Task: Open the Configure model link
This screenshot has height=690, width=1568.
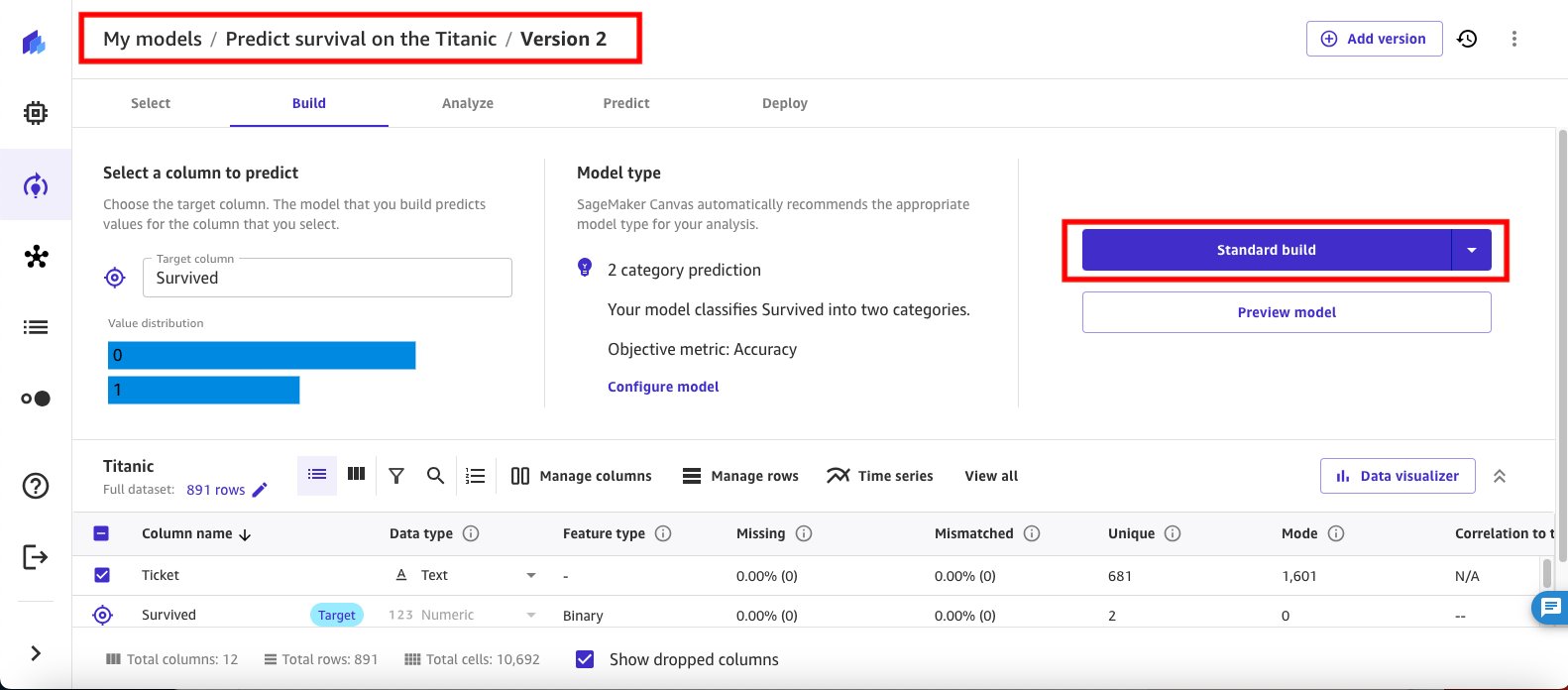Action: tap(663, 387)
